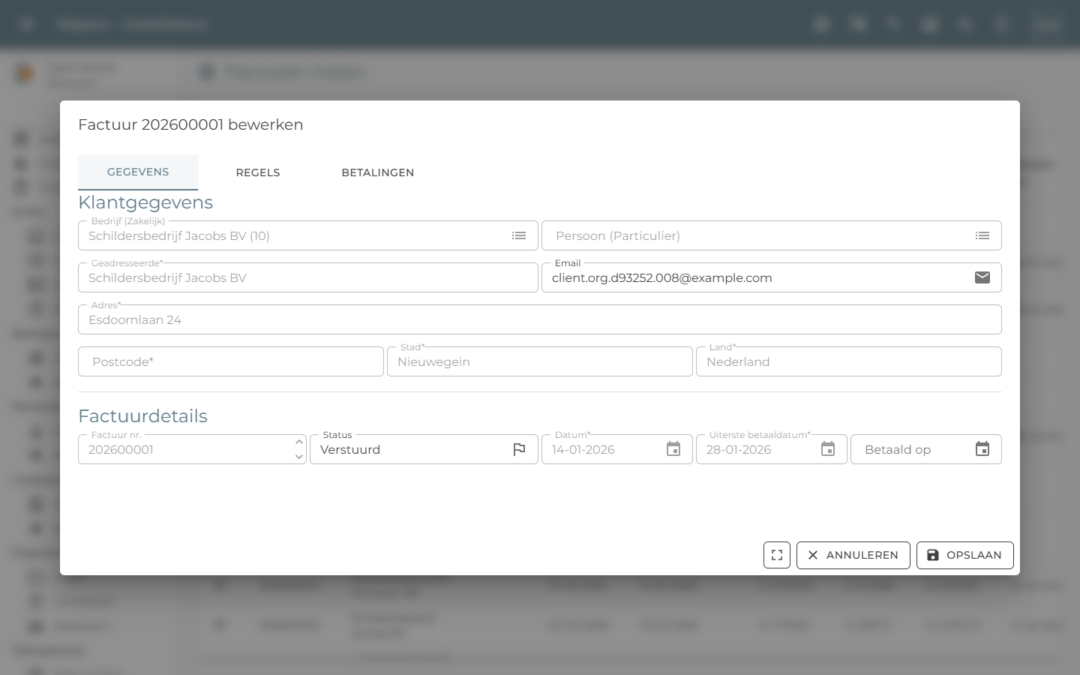Click the Land field showing Nederland
1080x675 pixels.
tap(849, 362)
